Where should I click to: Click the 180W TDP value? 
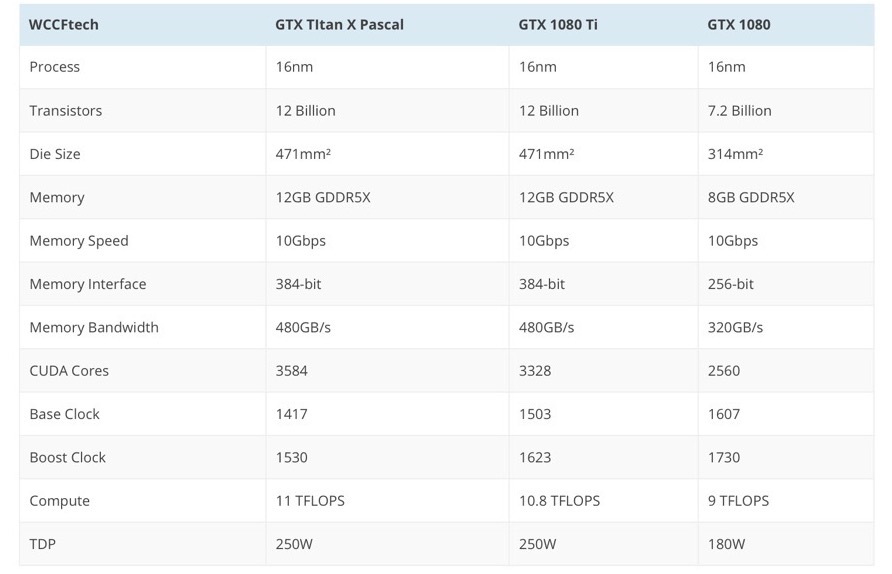tap(726, 544)
